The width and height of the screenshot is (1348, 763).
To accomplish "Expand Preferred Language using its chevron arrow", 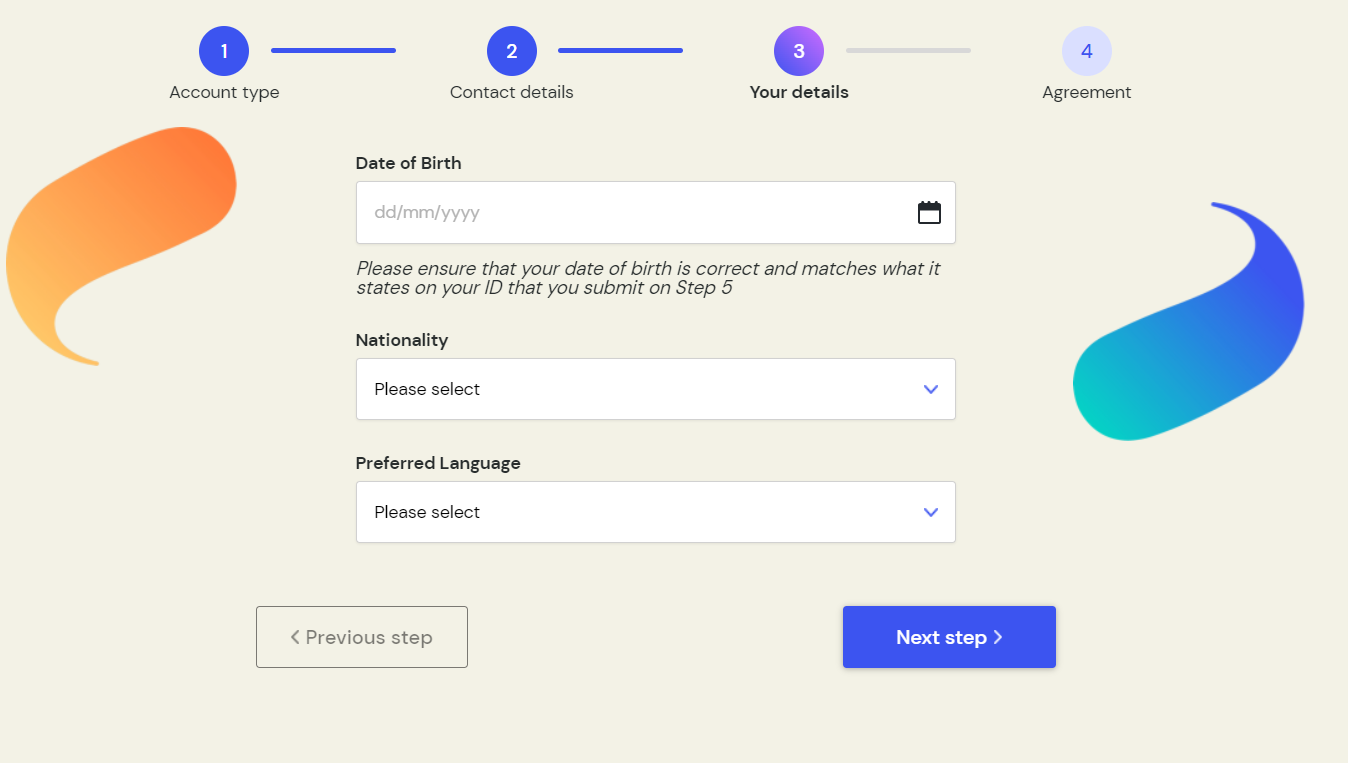I will (931, 512).
